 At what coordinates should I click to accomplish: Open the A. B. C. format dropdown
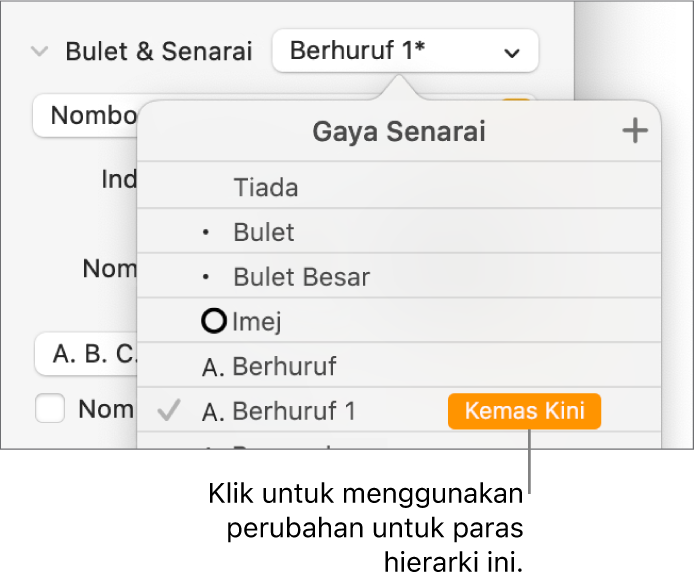pos(85,353)
